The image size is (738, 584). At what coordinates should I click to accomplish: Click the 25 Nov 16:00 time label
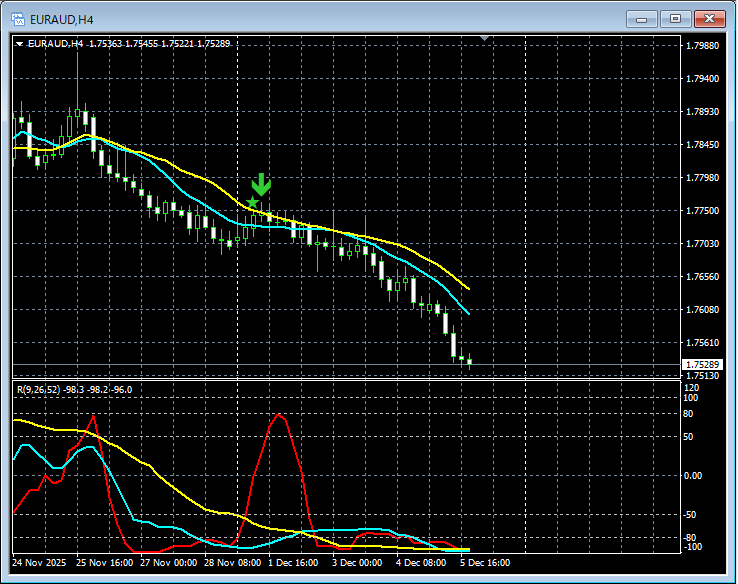[105, 563]
